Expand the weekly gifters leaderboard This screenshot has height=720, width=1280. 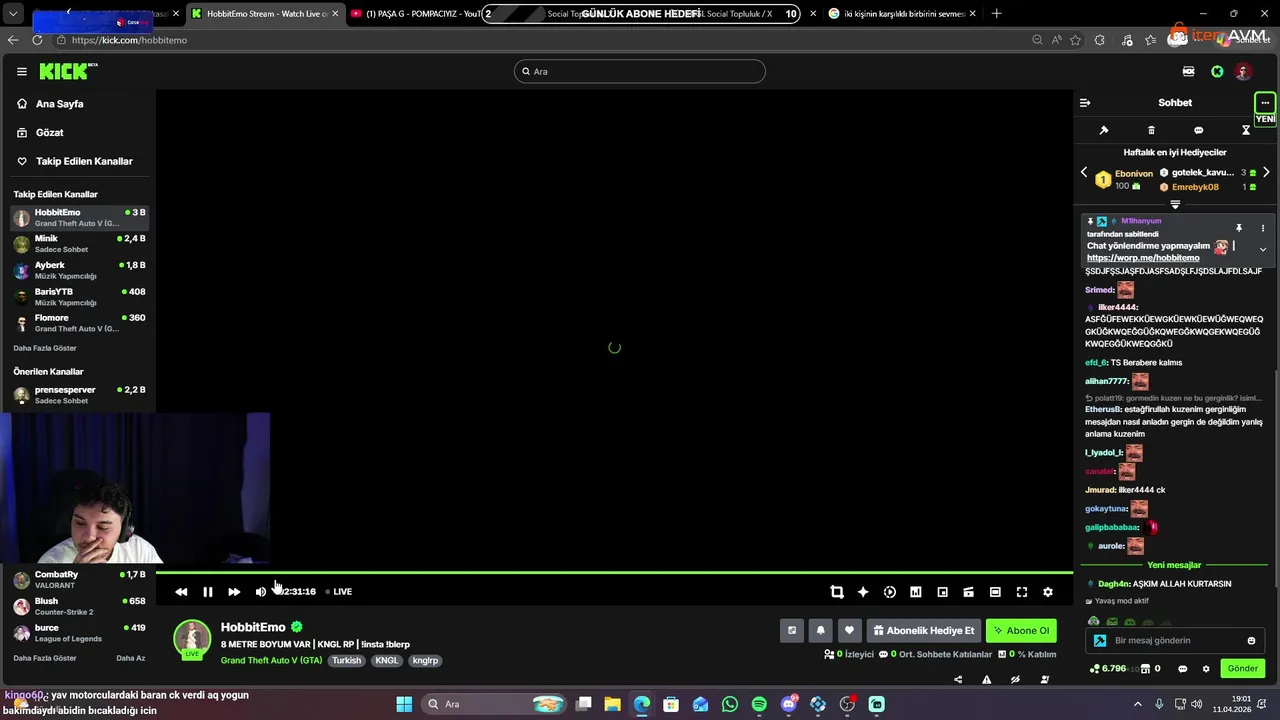pyautogui.click(x=1175, y=204)
